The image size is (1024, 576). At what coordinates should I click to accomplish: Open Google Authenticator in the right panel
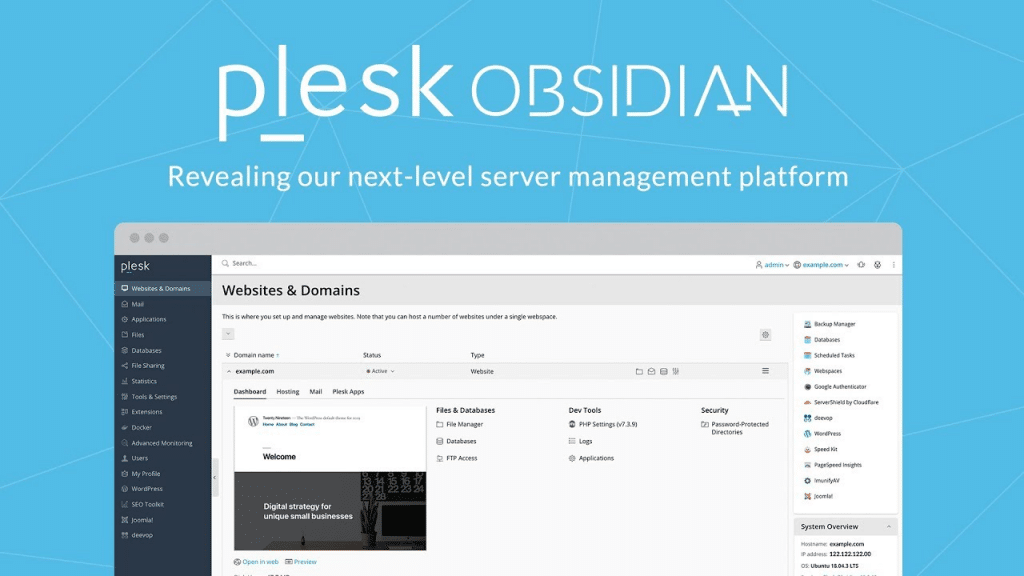pos(840,386)
